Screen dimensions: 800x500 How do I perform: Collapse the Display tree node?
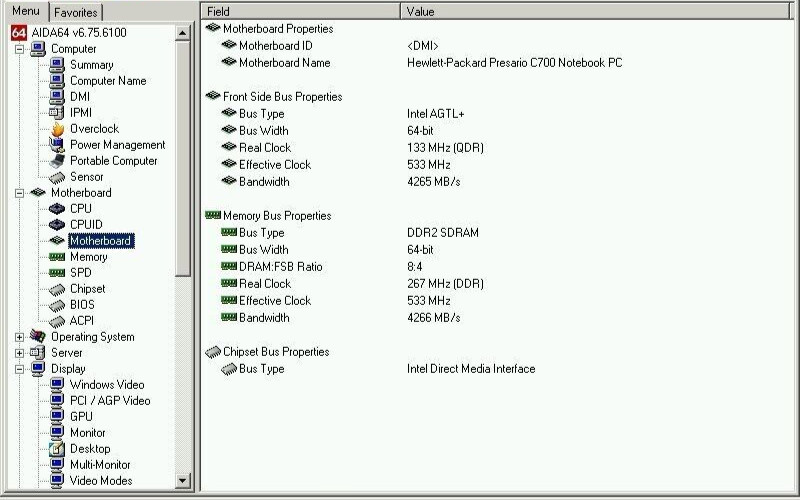[19, 369]
